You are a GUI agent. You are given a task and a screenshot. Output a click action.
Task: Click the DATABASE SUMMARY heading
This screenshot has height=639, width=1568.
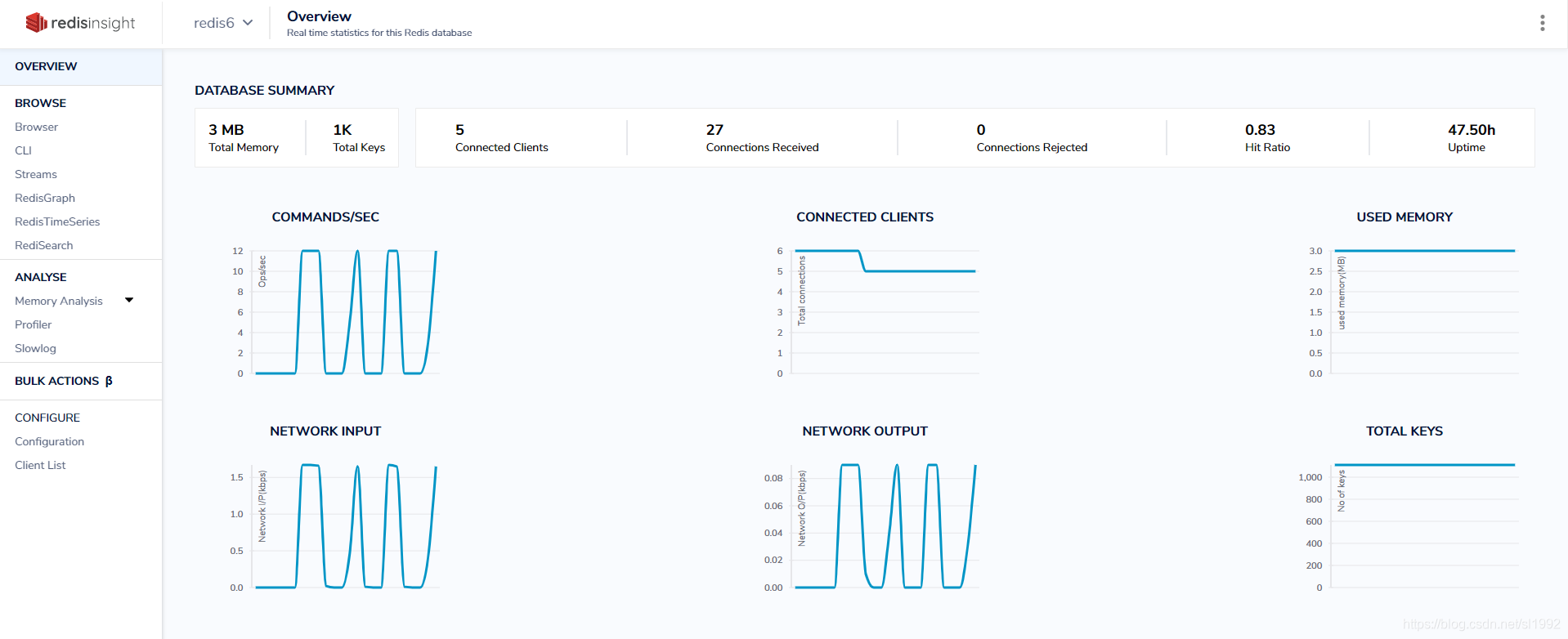265,90
